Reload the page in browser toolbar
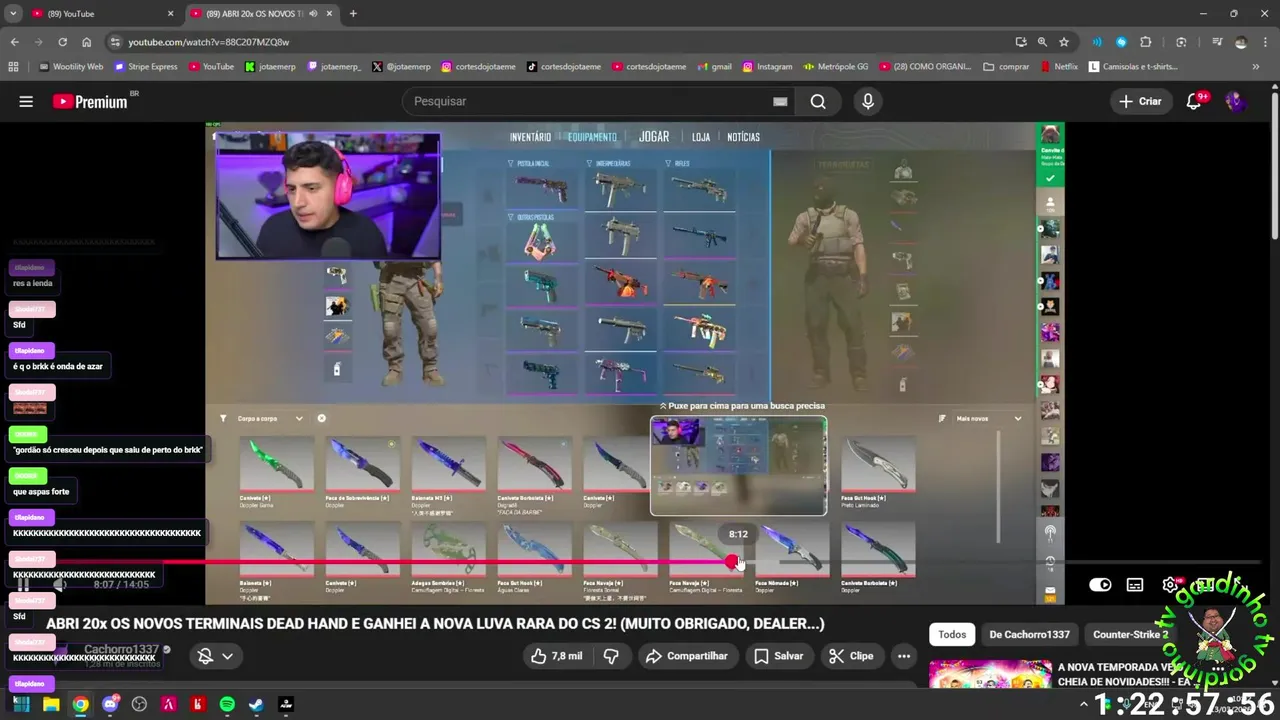1280x720 pixels. click(x=62, y=42)
